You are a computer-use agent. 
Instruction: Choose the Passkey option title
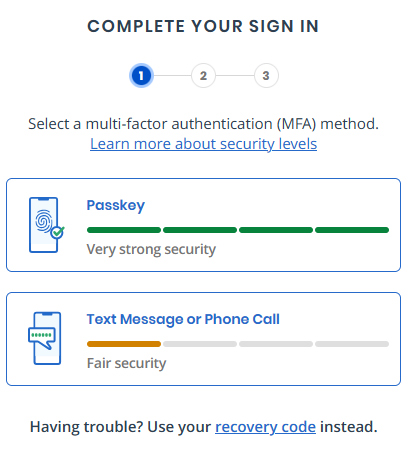click(116, 205)
